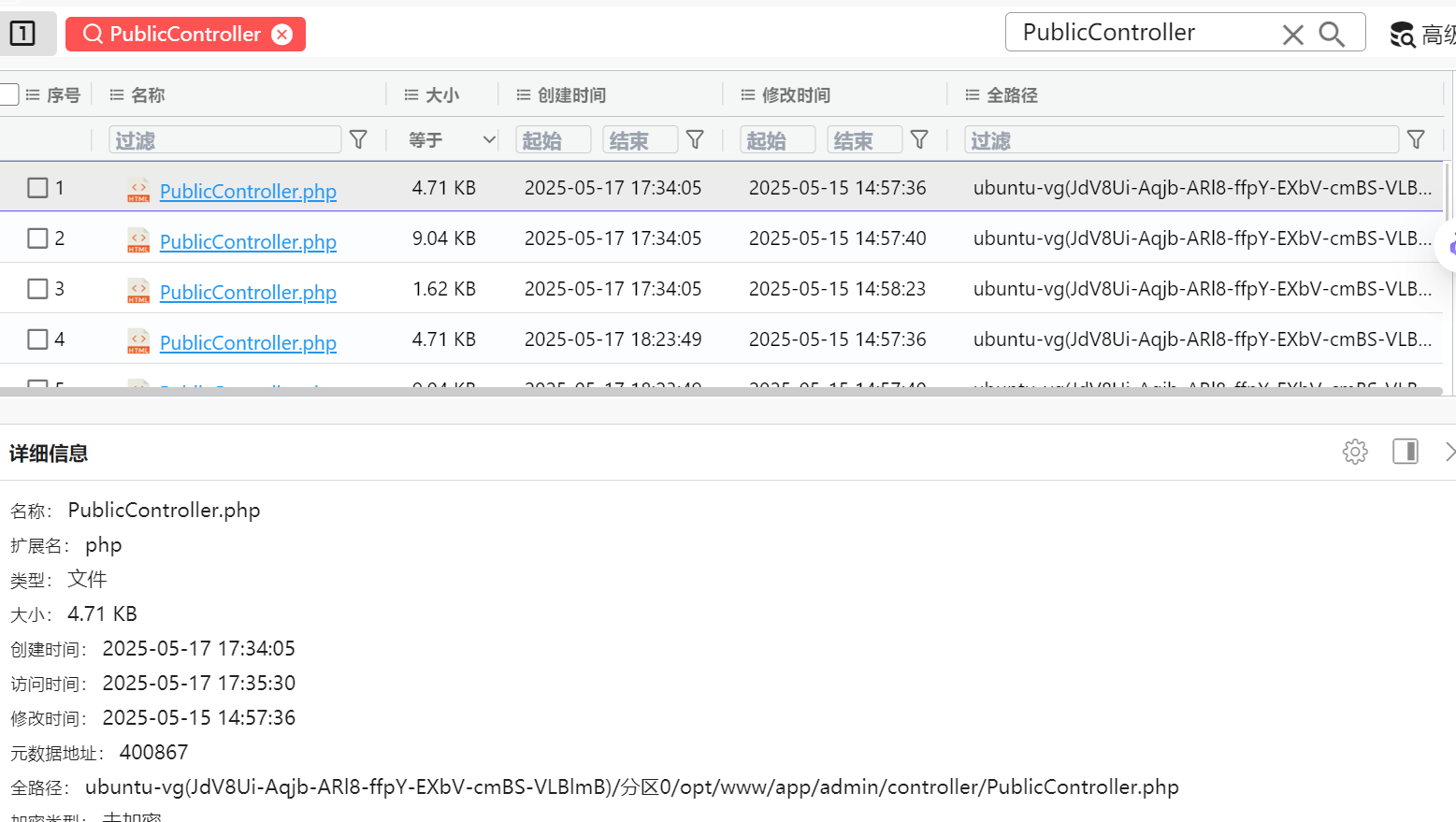
Task: Open the 修改时间 column menu icon
Action: pyautogui.click(x=748, y=95)
